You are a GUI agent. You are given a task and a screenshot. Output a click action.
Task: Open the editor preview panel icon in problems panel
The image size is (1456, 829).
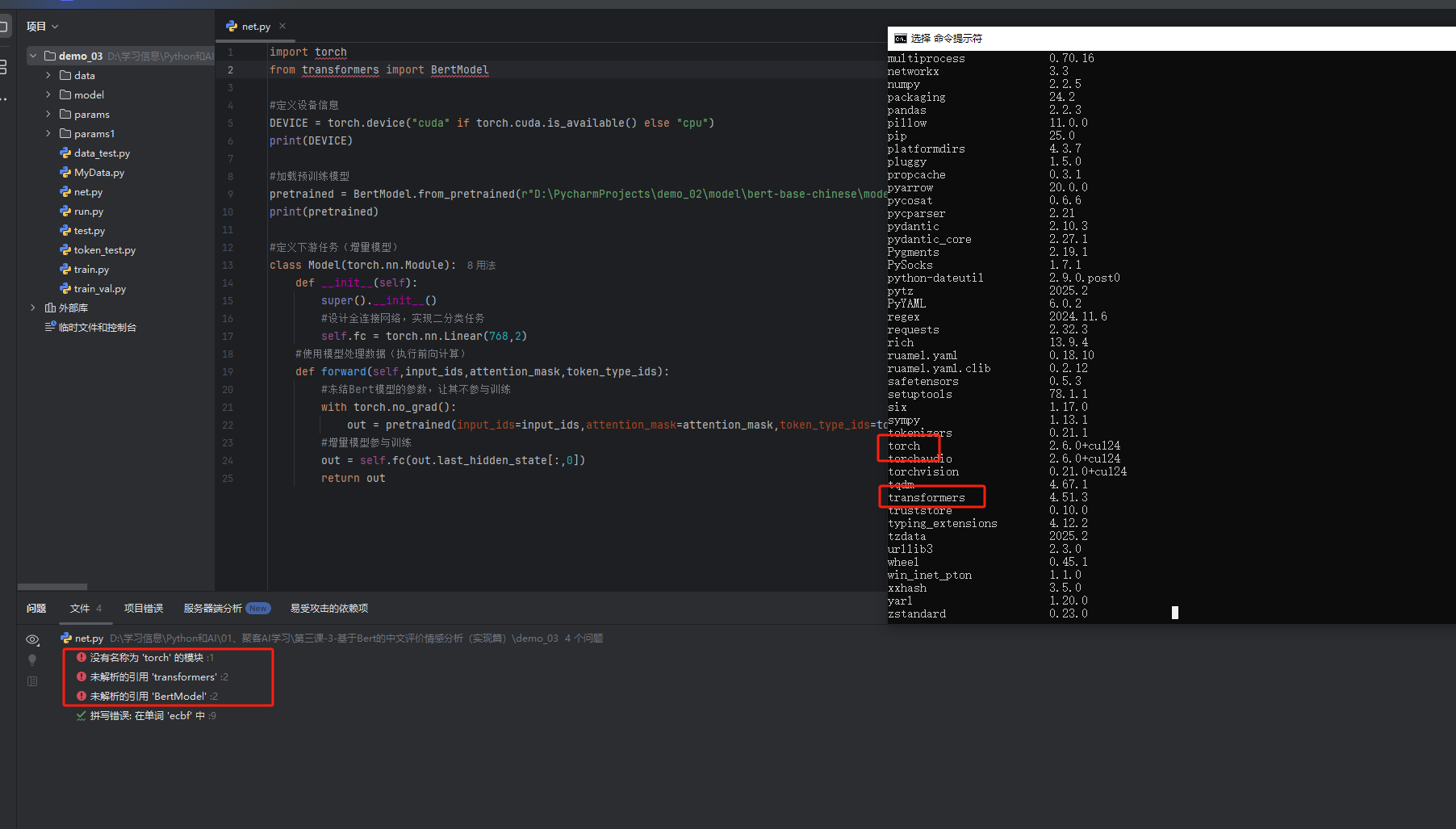(32, 681)
